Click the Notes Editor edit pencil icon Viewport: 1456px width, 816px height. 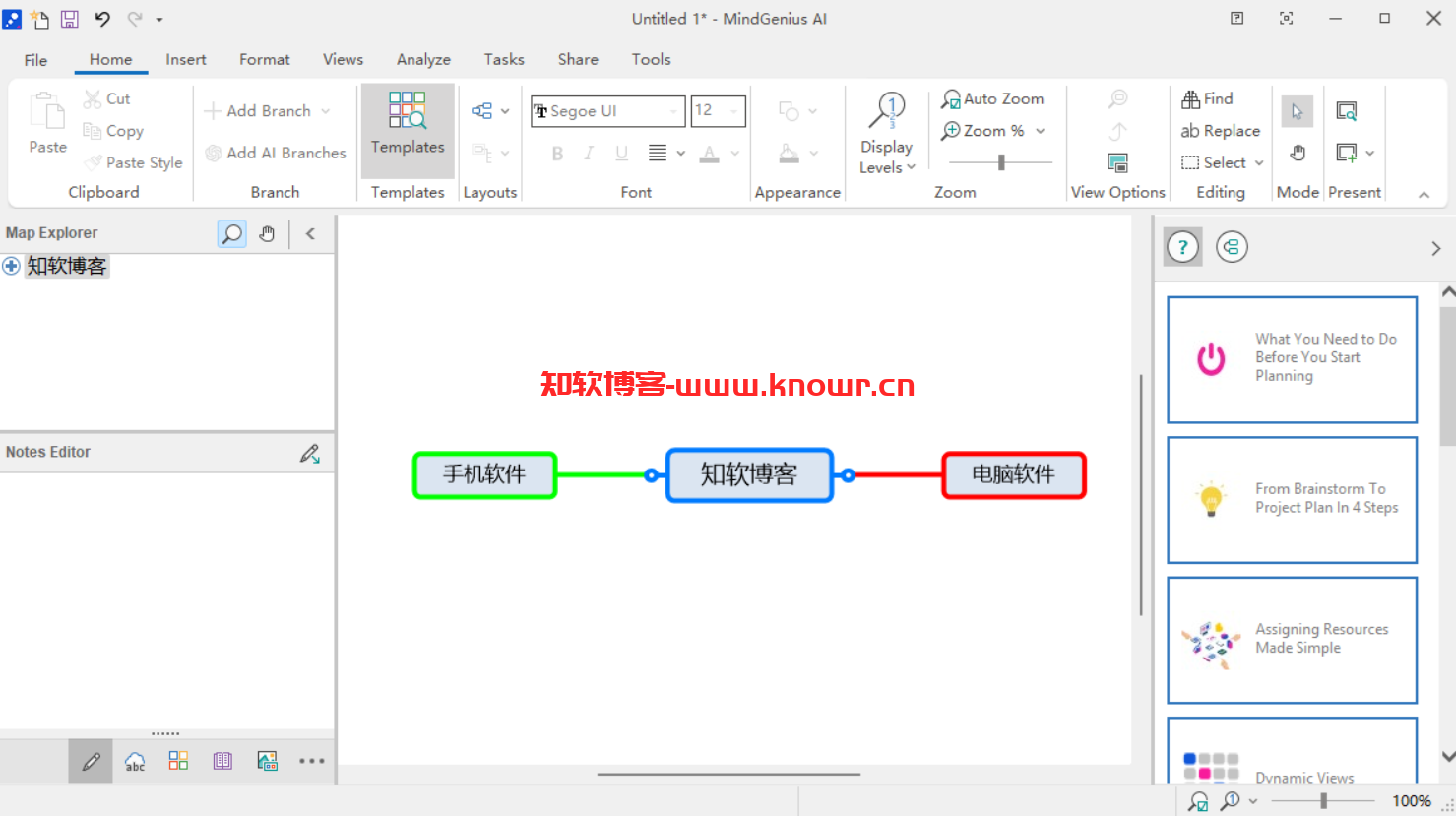[310, 453]
